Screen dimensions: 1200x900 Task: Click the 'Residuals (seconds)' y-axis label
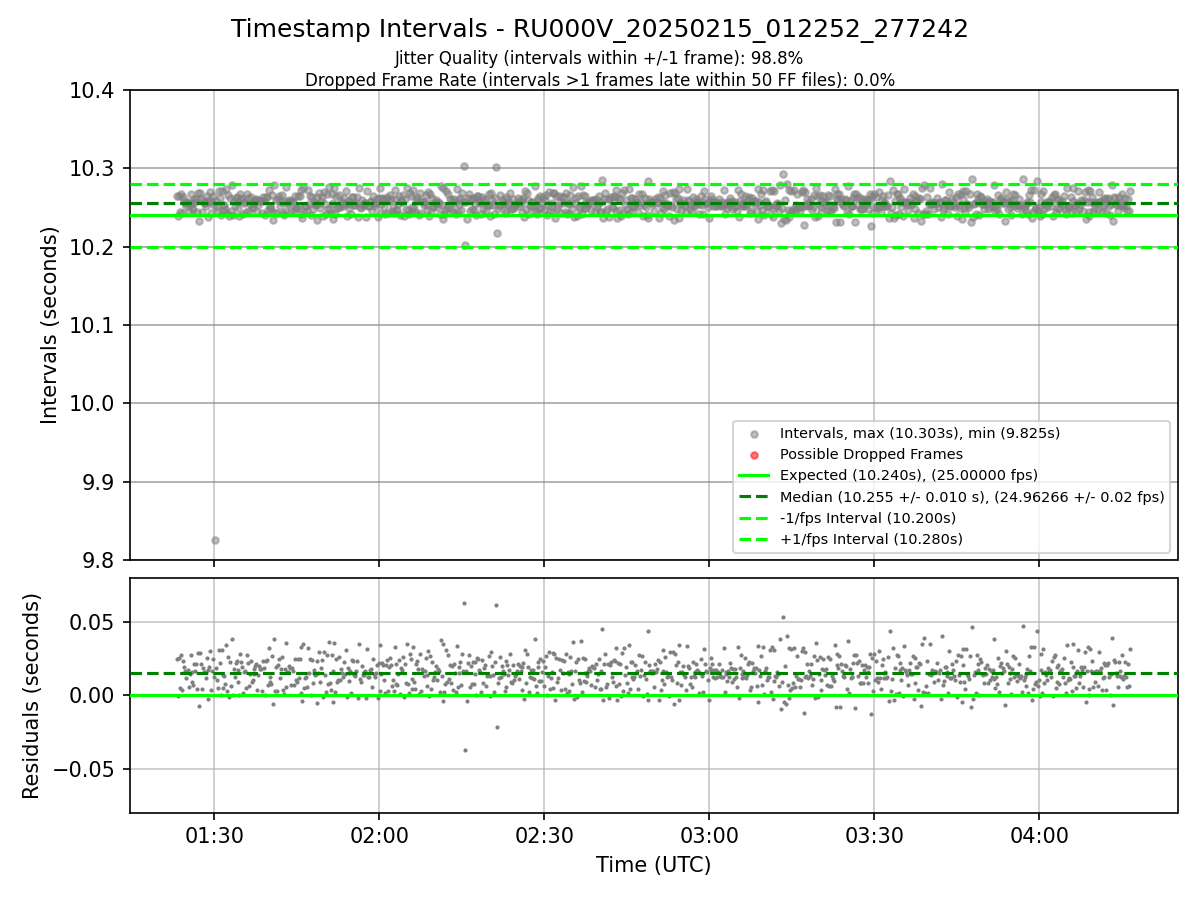pos(31,696)
